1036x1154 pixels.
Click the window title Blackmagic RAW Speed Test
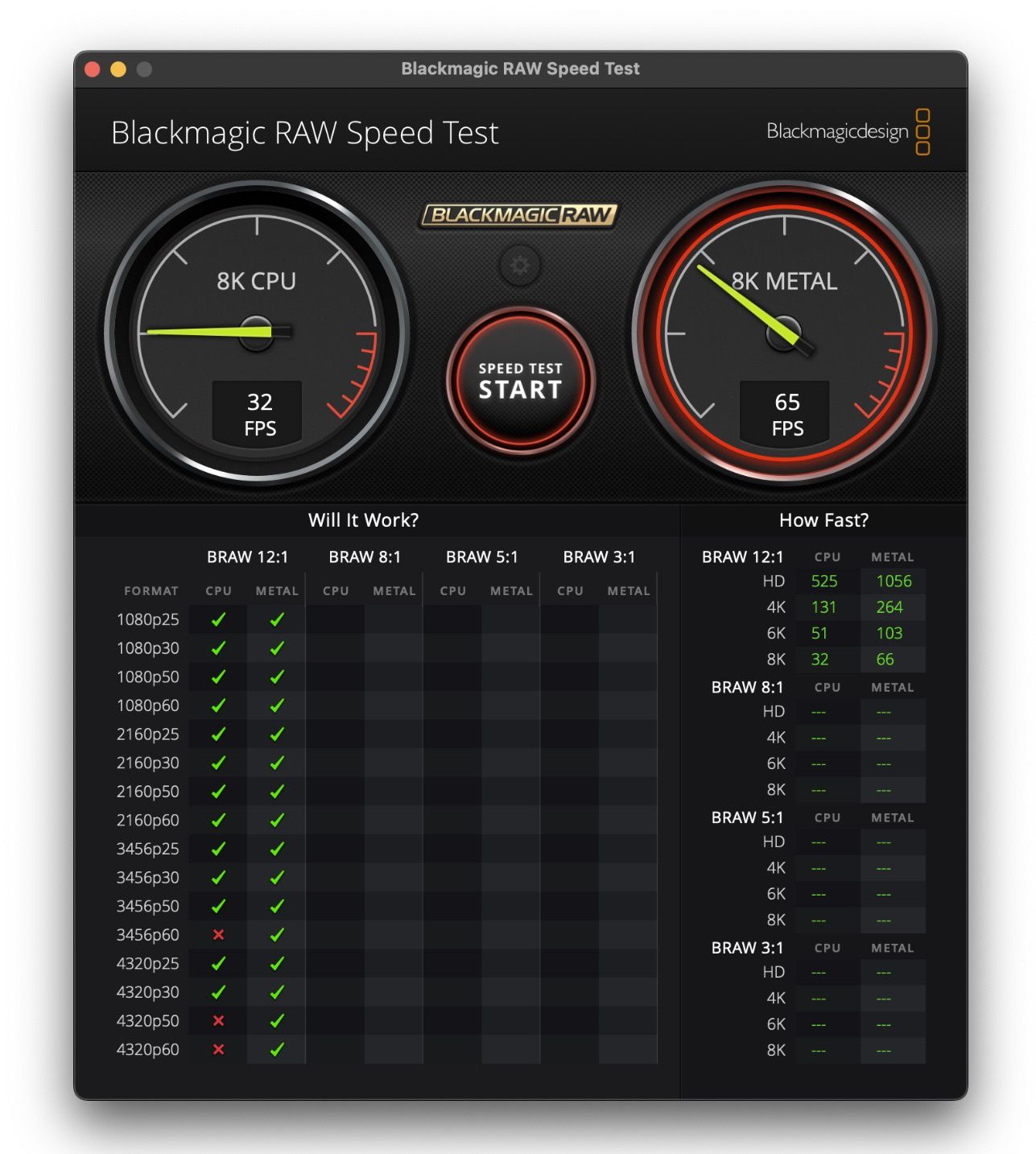click(520, 69)
